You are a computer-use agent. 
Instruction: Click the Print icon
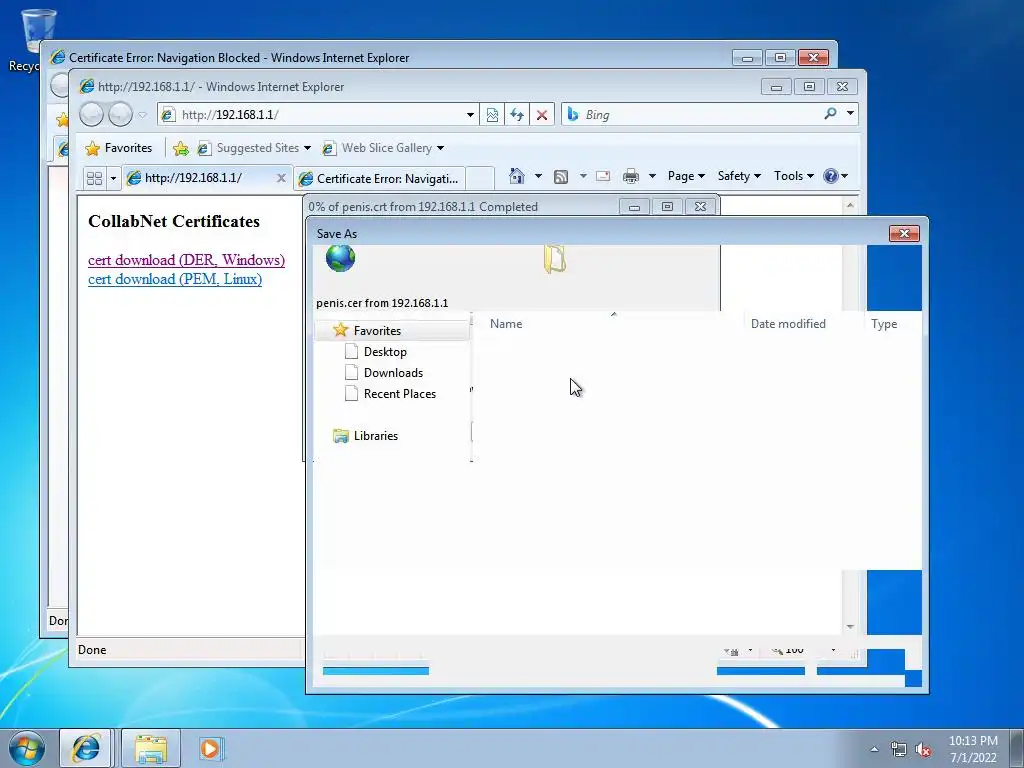pos(631,176)
